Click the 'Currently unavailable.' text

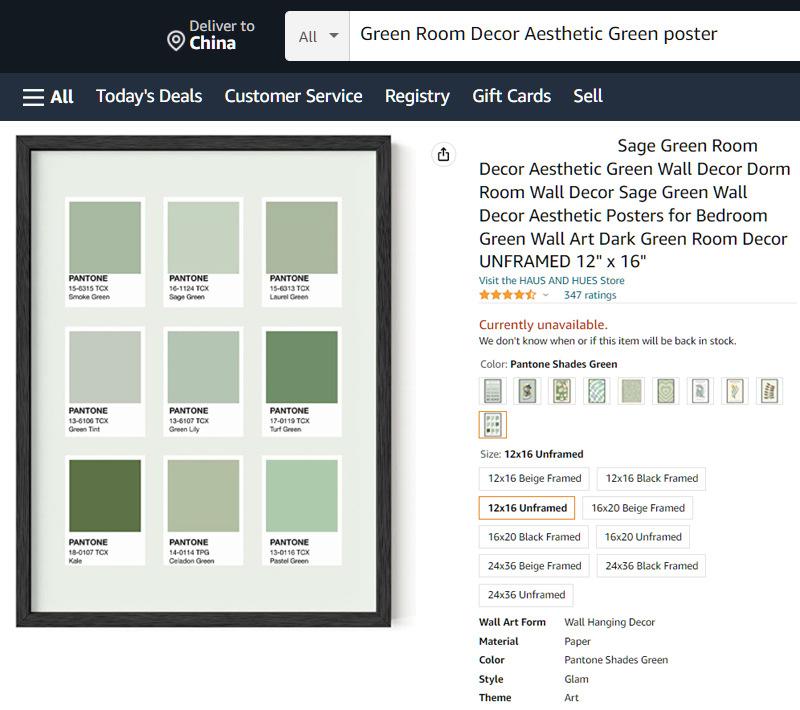click(543, 325)
